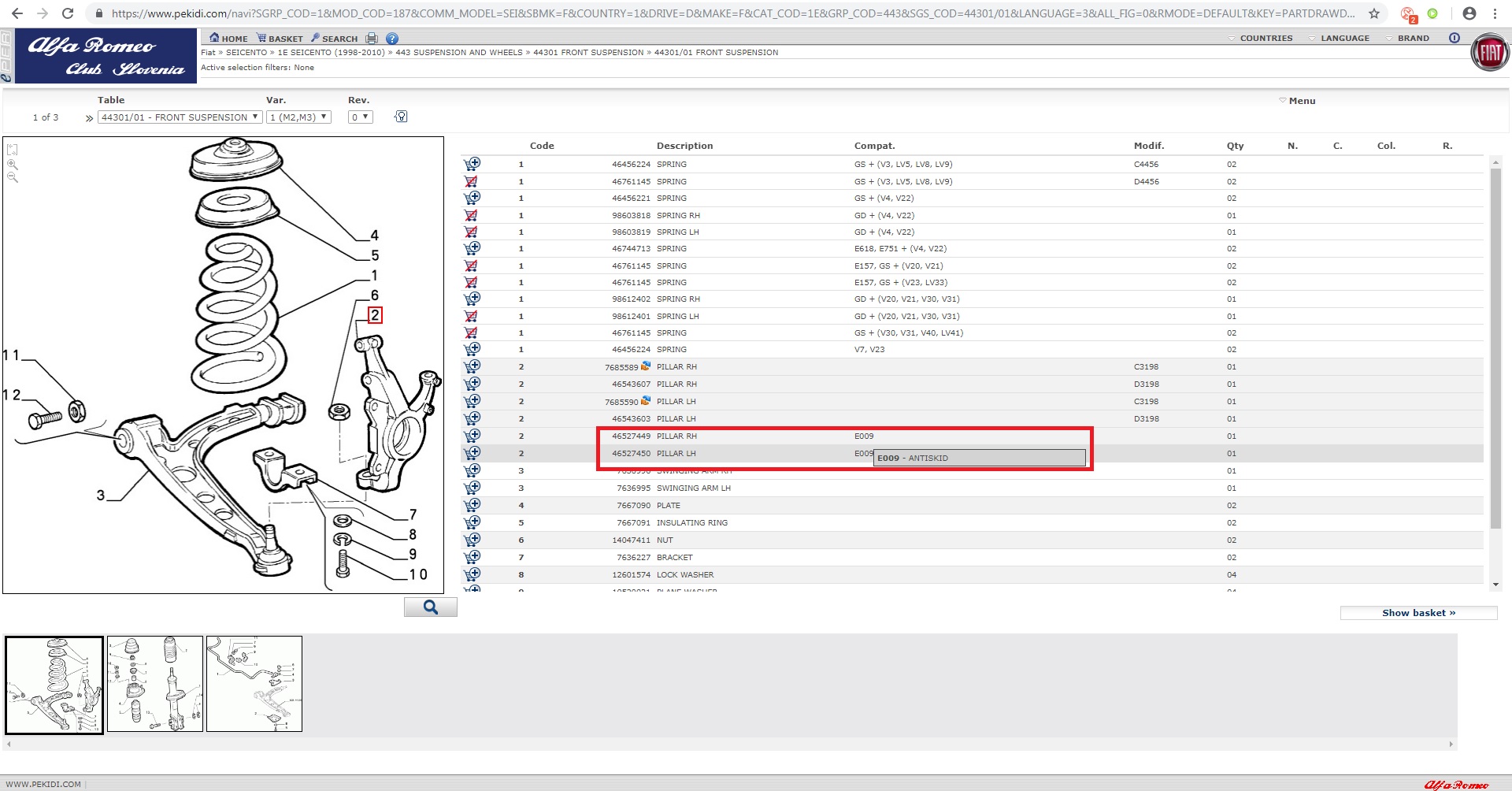Viewport: 1512px width, 791px height.
Task: Go to the Home page
Action: [x=228, y=38]
